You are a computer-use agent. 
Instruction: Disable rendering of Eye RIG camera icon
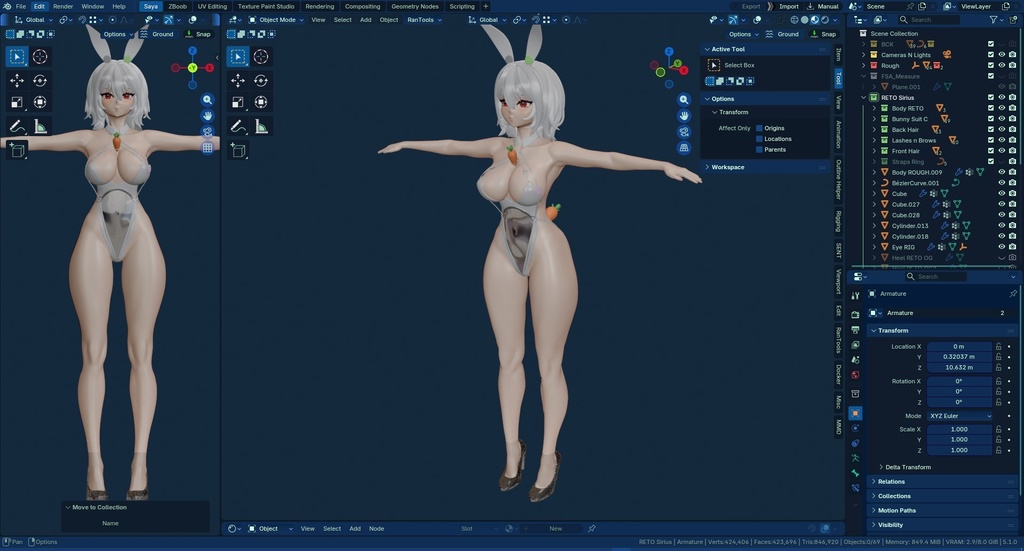[1012, 247]
